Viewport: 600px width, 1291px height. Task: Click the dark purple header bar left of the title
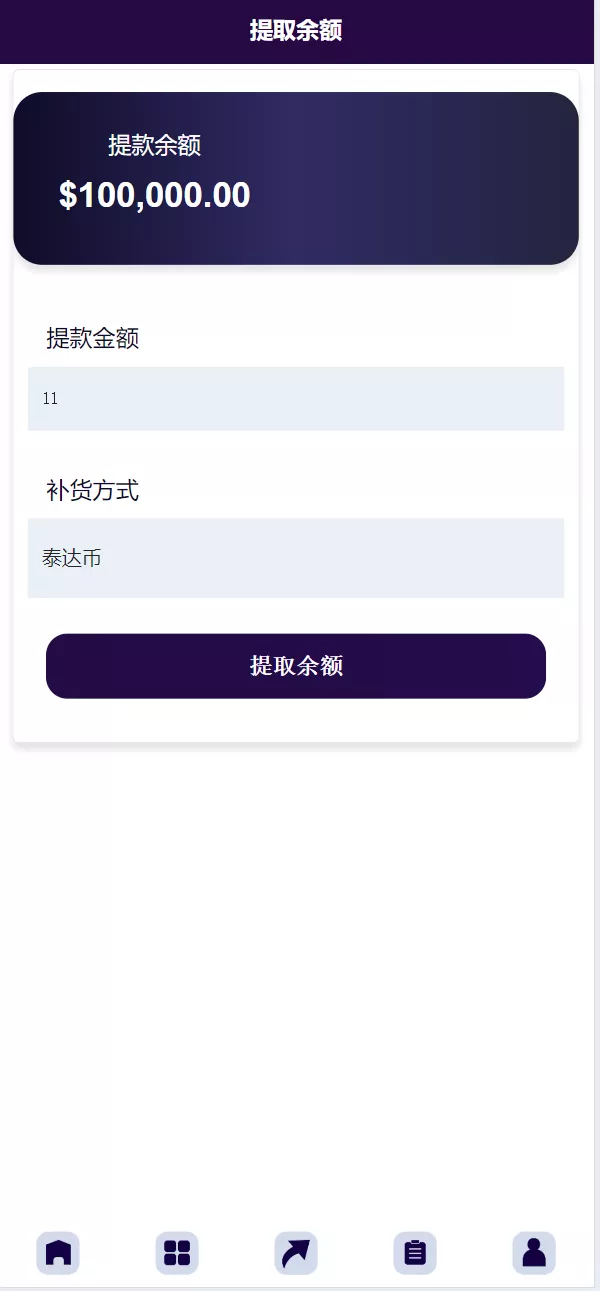[100, 31]
